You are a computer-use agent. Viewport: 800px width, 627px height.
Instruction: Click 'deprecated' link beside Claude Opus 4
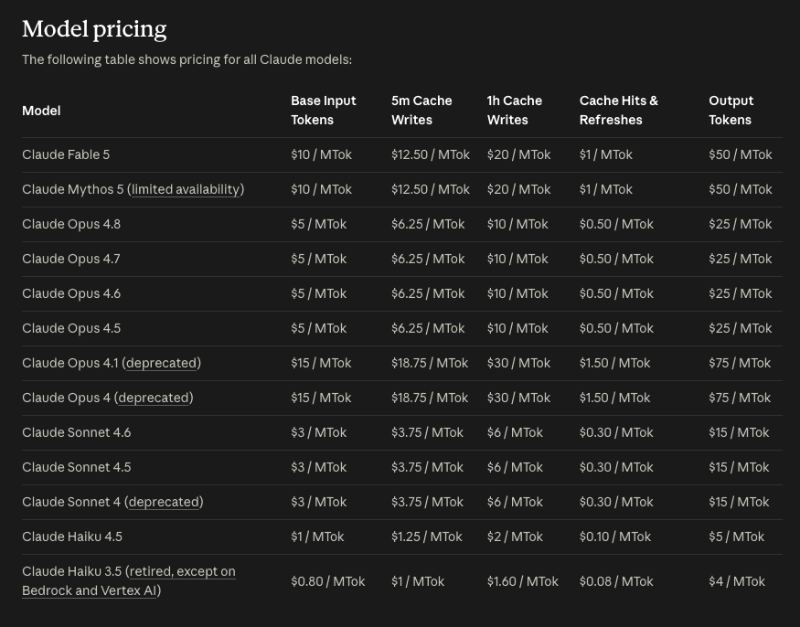[x=154, y=397]
